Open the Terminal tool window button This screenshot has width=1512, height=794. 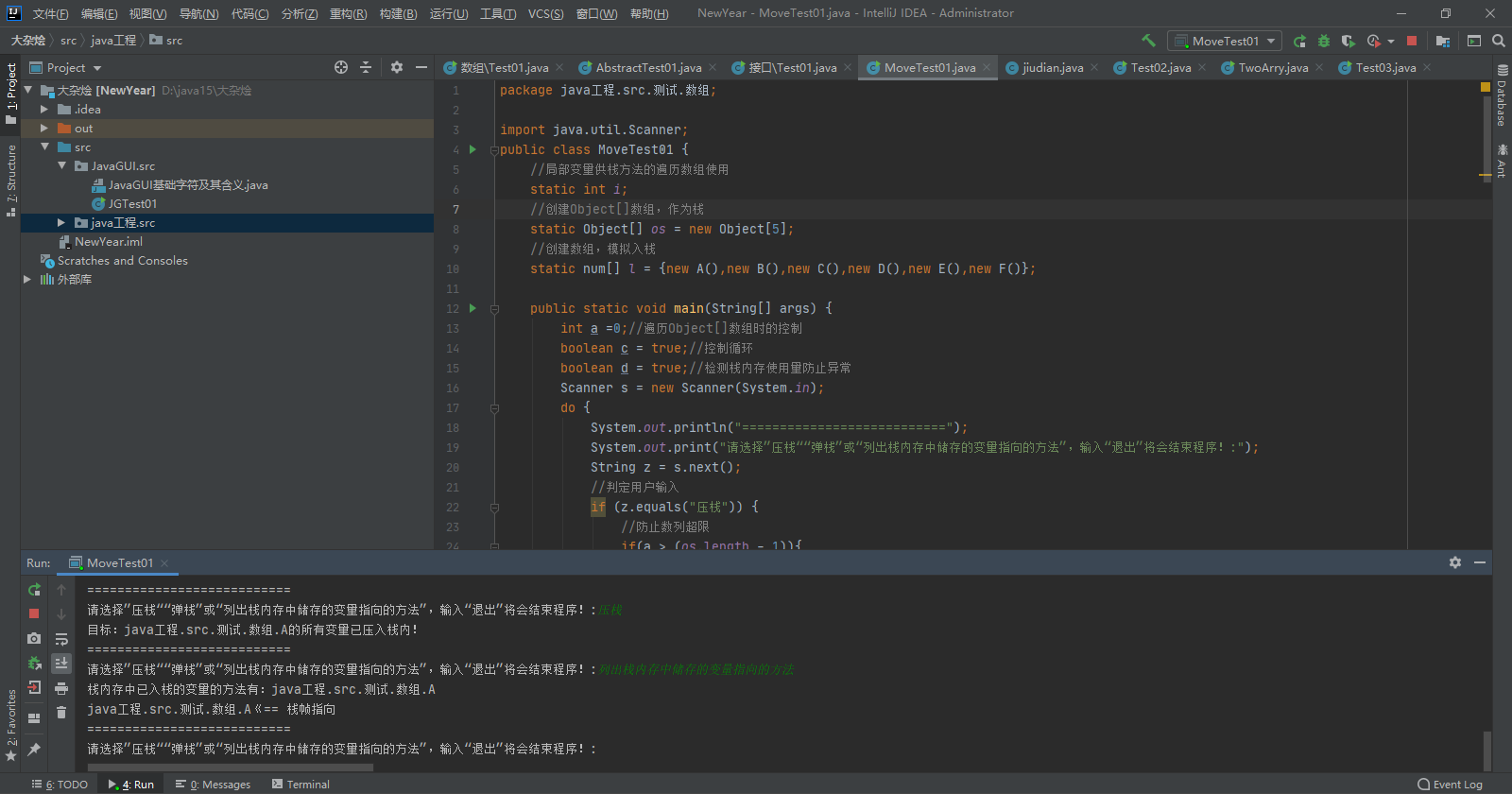click(301, 785)
